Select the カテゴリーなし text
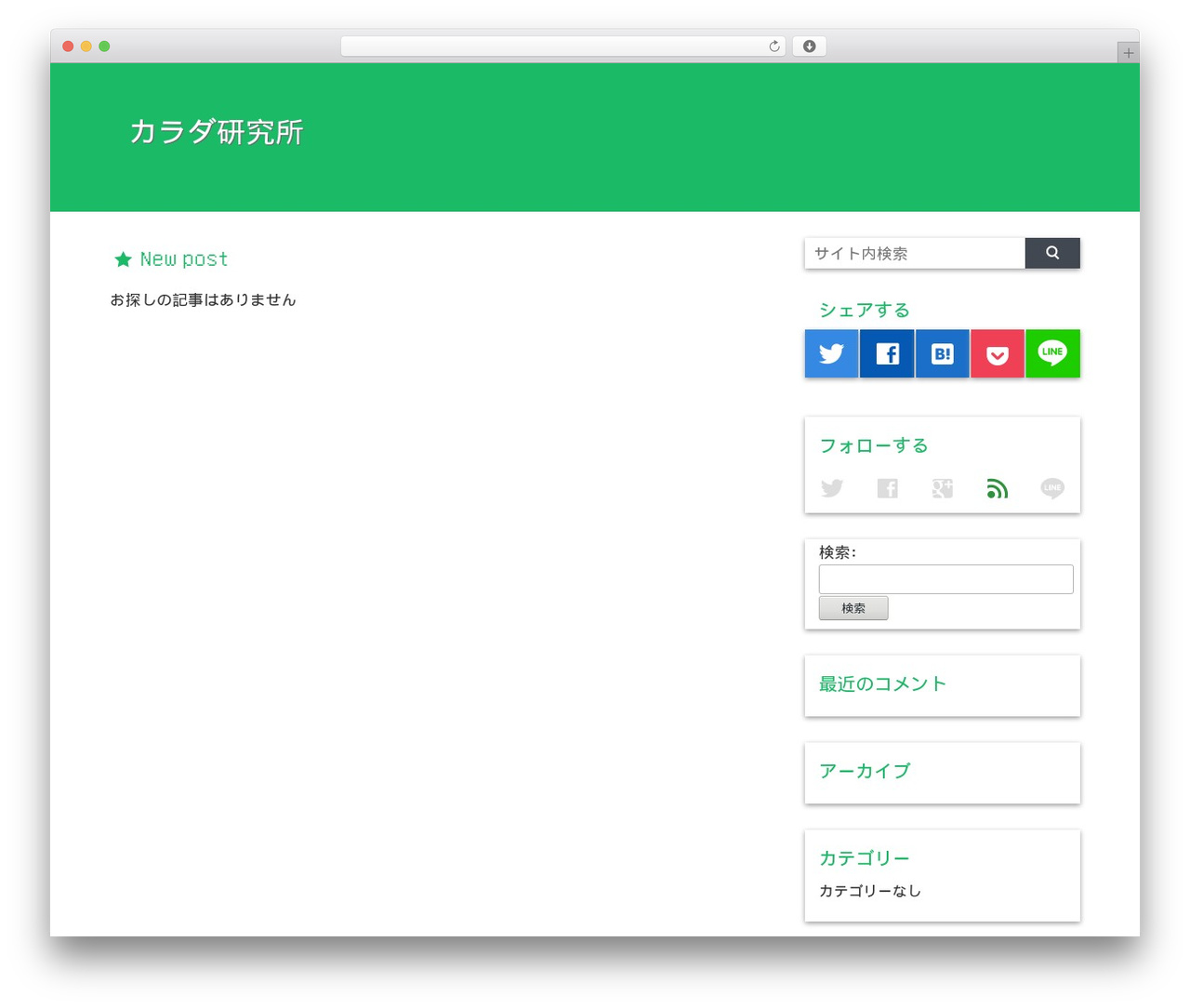 tap(870, 891)
